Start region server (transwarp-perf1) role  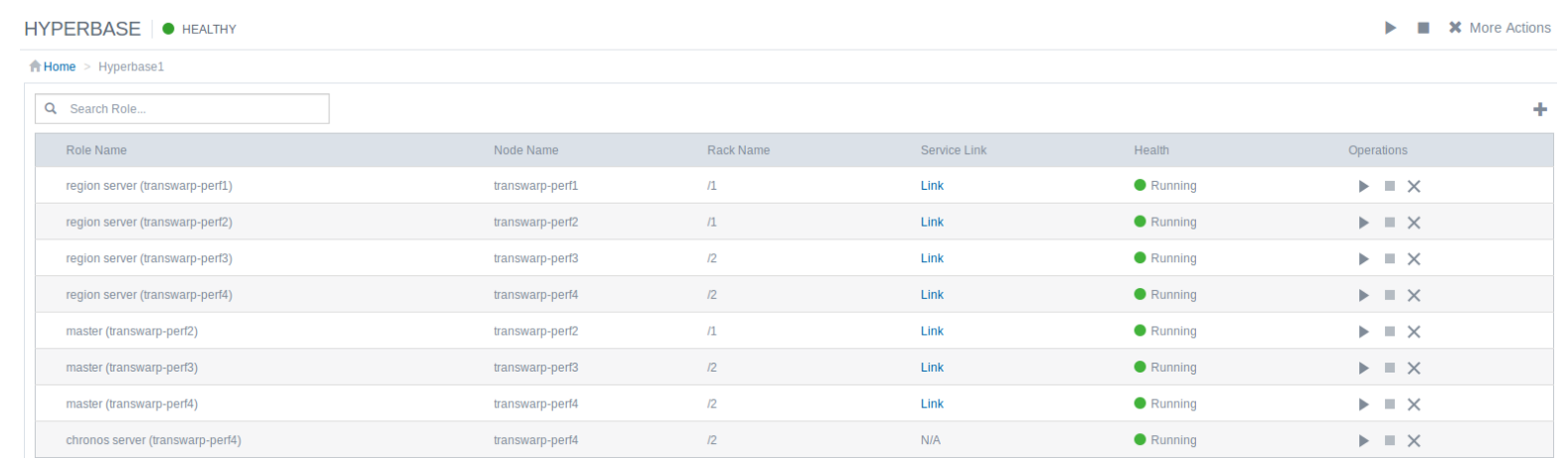point(1363,187)
